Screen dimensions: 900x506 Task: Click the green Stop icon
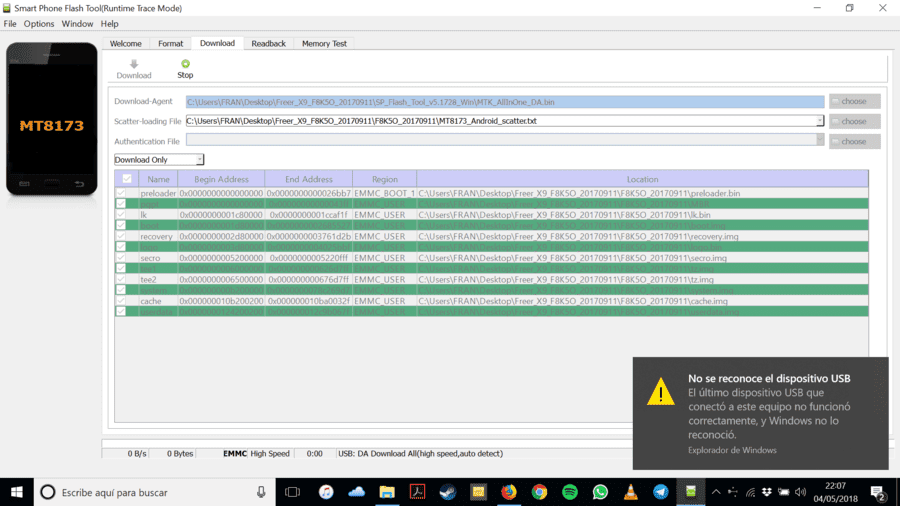point(185,64)
